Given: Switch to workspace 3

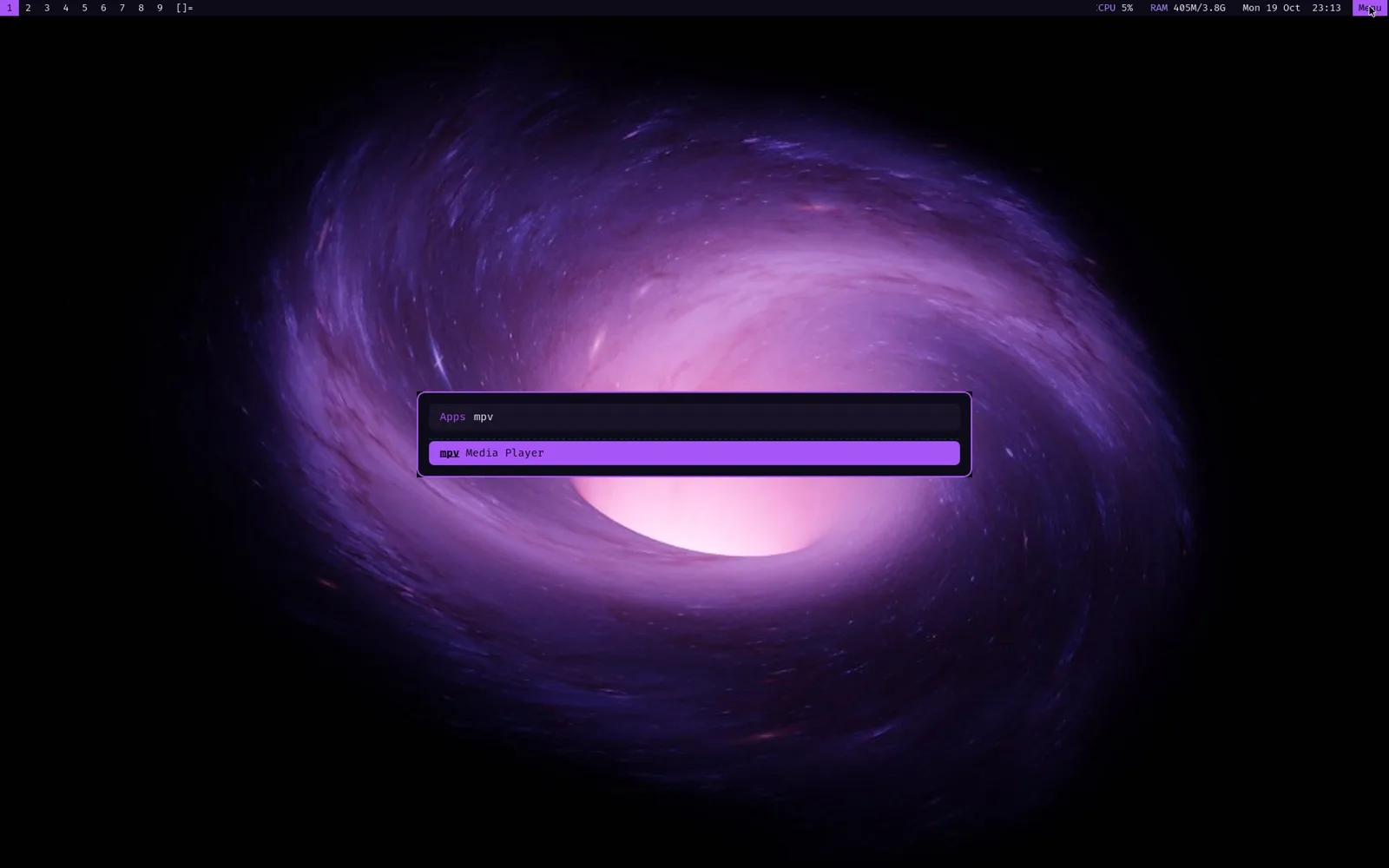Looking at the screenshot, I should 47,8.
